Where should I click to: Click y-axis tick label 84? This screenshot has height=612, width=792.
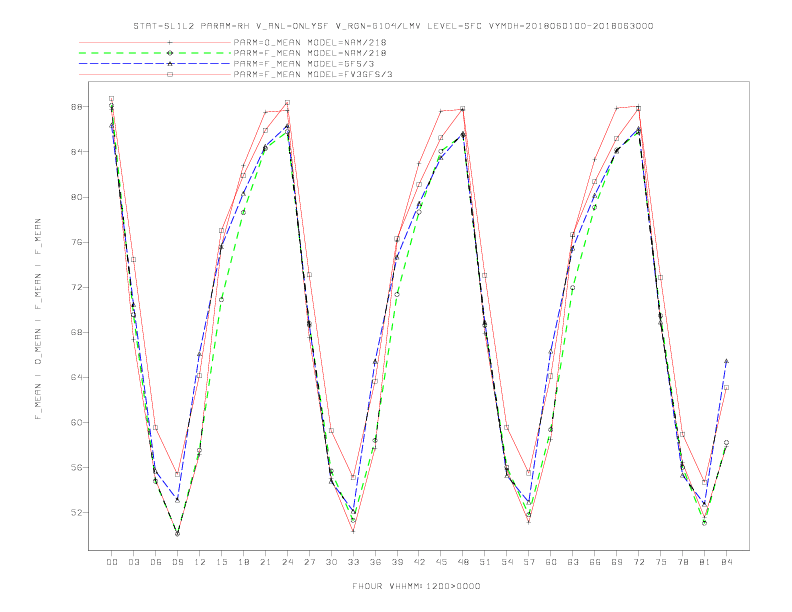click(77, 152)
